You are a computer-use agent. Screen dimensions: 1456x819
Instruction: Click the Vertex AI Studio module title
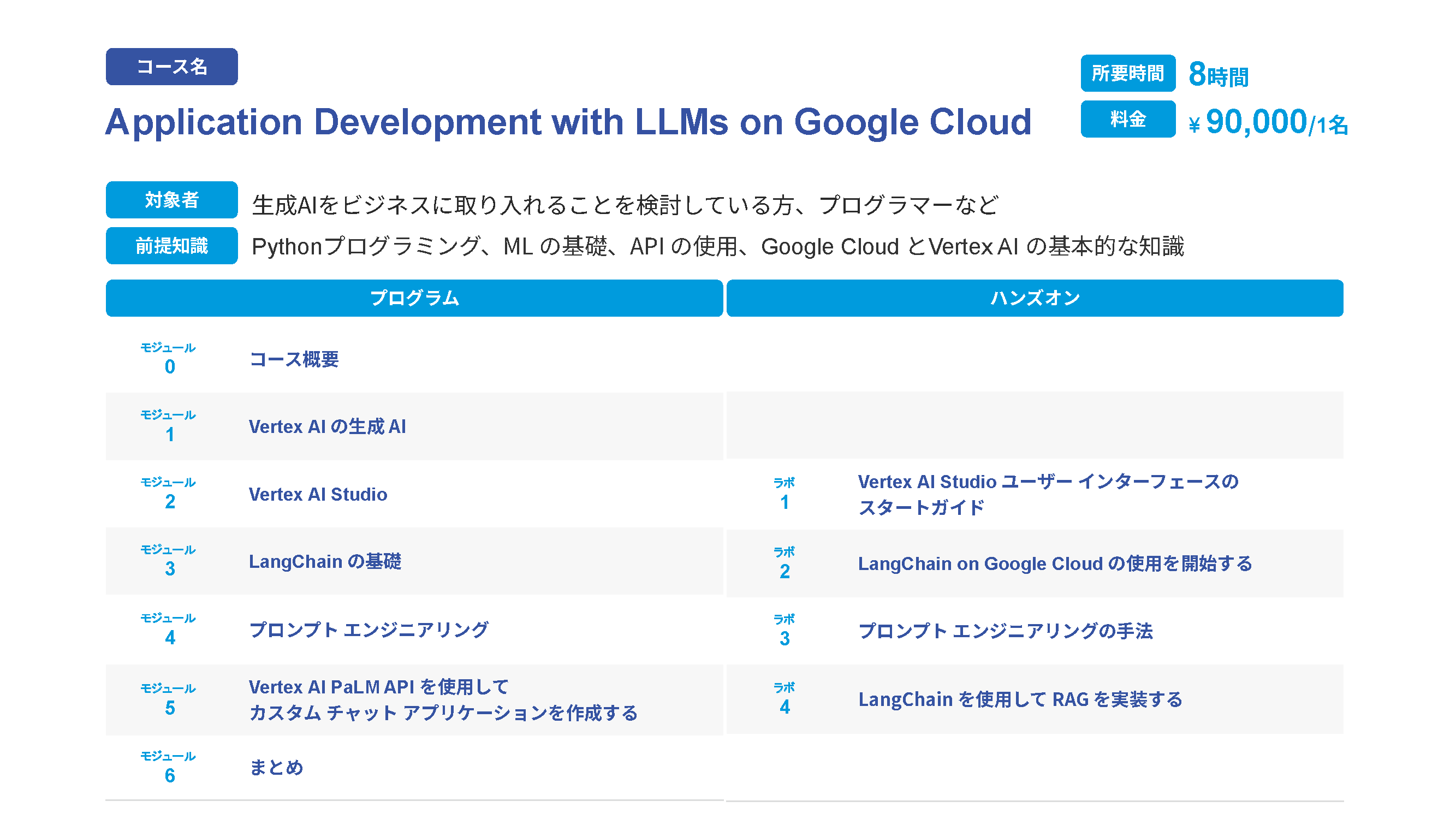click(318, 495)
